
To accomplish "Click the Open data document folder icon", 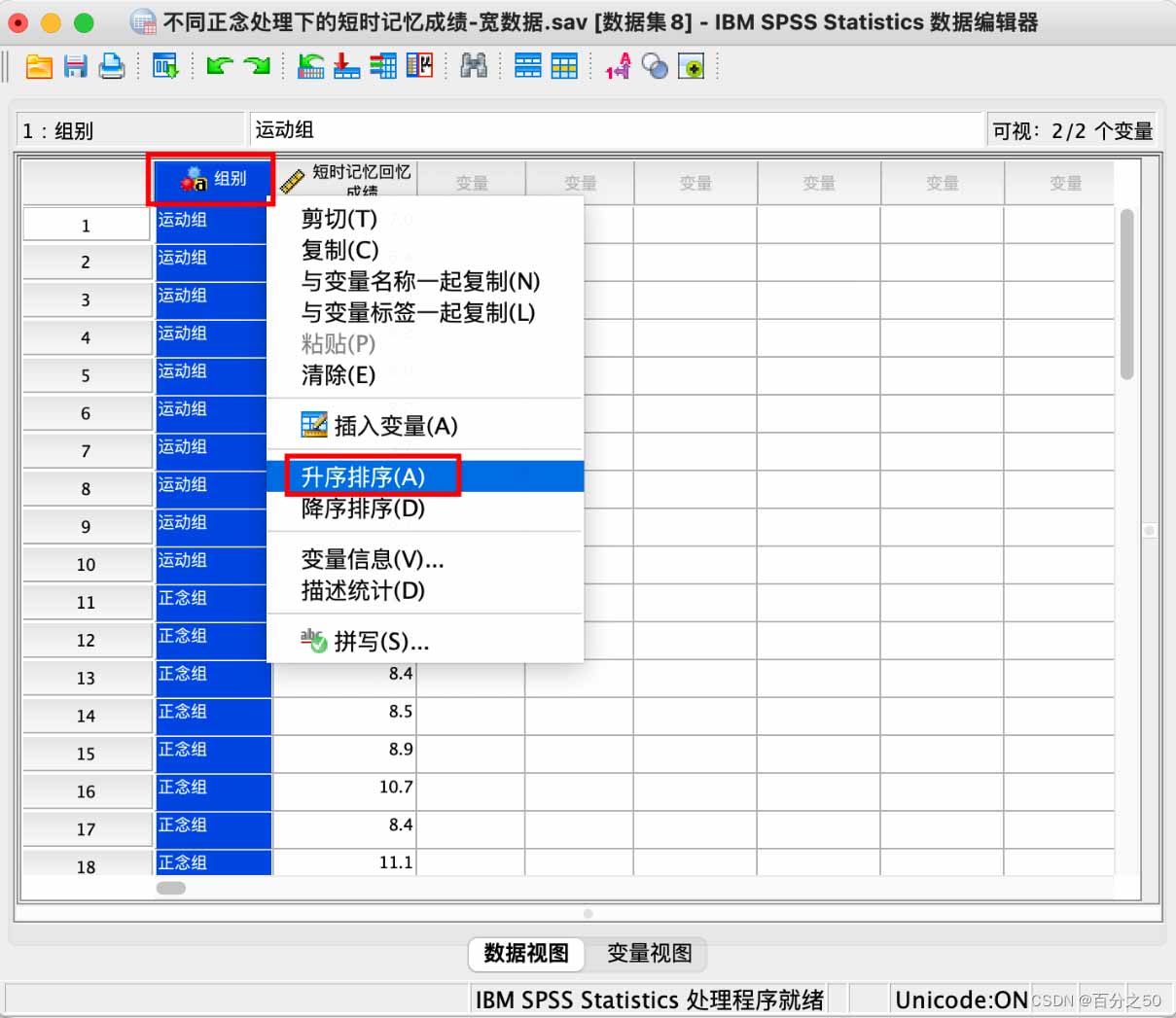I will pyautogui.click(x=39, y=66).
